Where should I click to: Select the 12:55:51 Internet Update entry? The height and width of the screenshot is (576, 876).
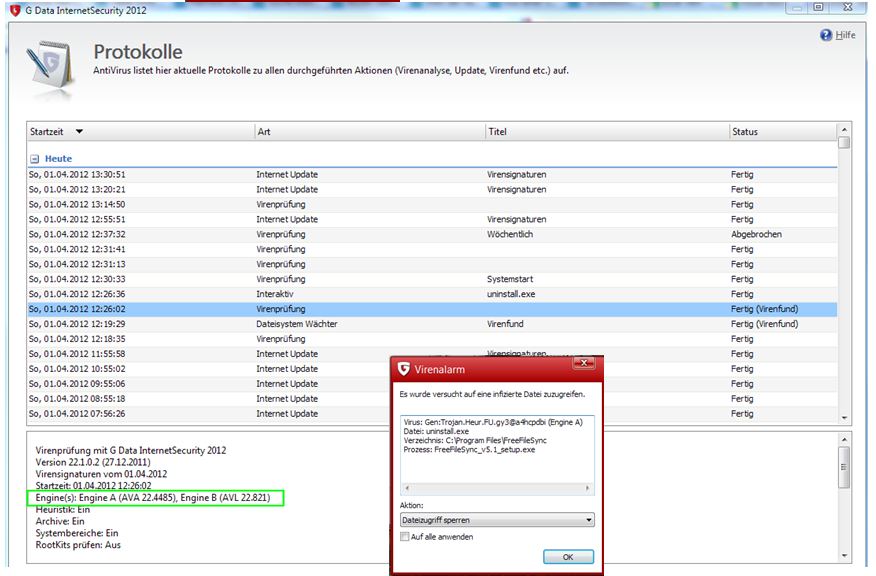coord(432,220)
